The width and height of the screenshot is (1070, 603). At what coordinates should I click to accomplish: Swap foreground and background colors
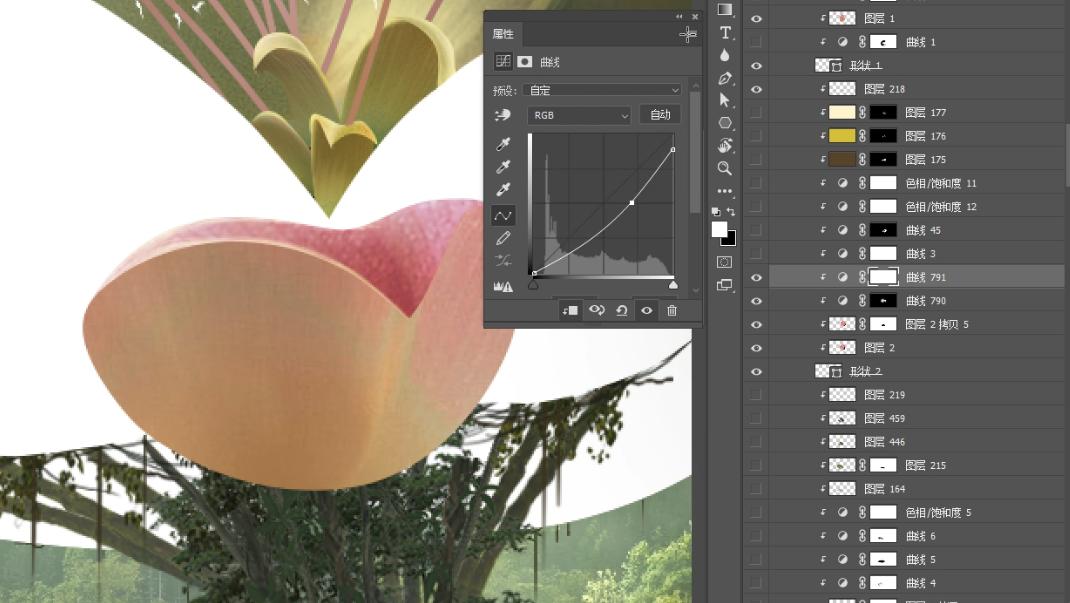731,211
